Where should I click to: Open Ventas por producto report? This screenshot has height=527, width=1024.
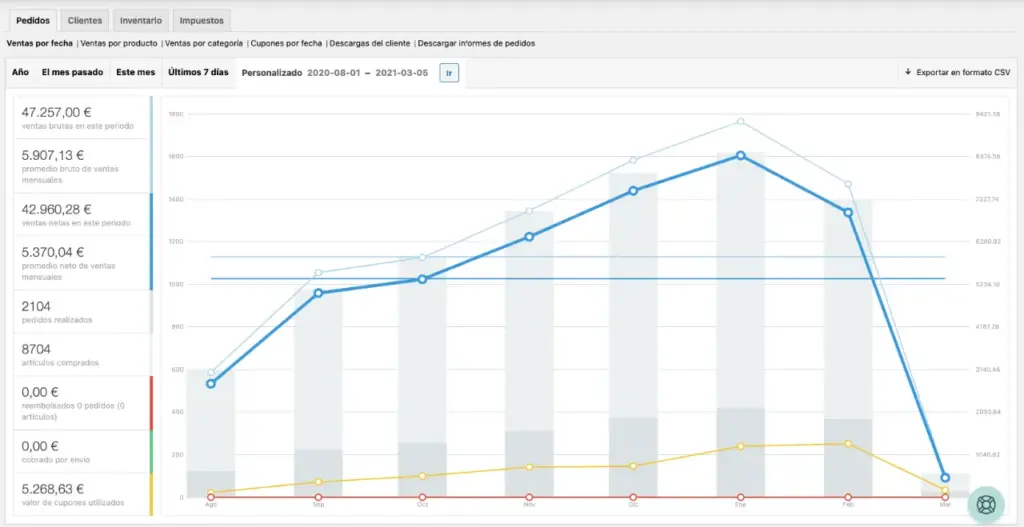tap(119, 43)
